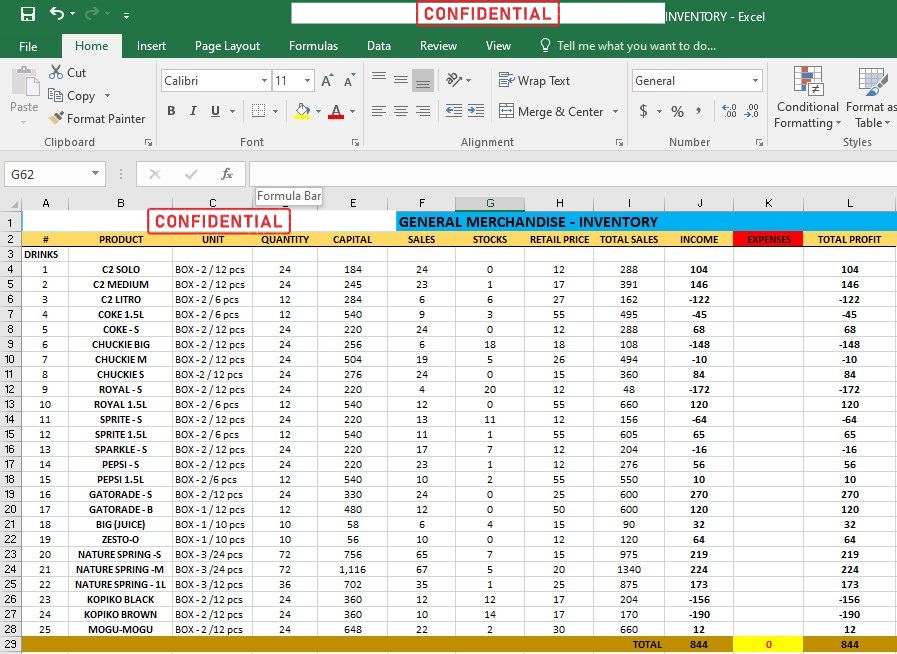The height and width of the screenshot is (654, 897).
Task: Click the Redo arrow icon
Action: [x=92, y=14]
